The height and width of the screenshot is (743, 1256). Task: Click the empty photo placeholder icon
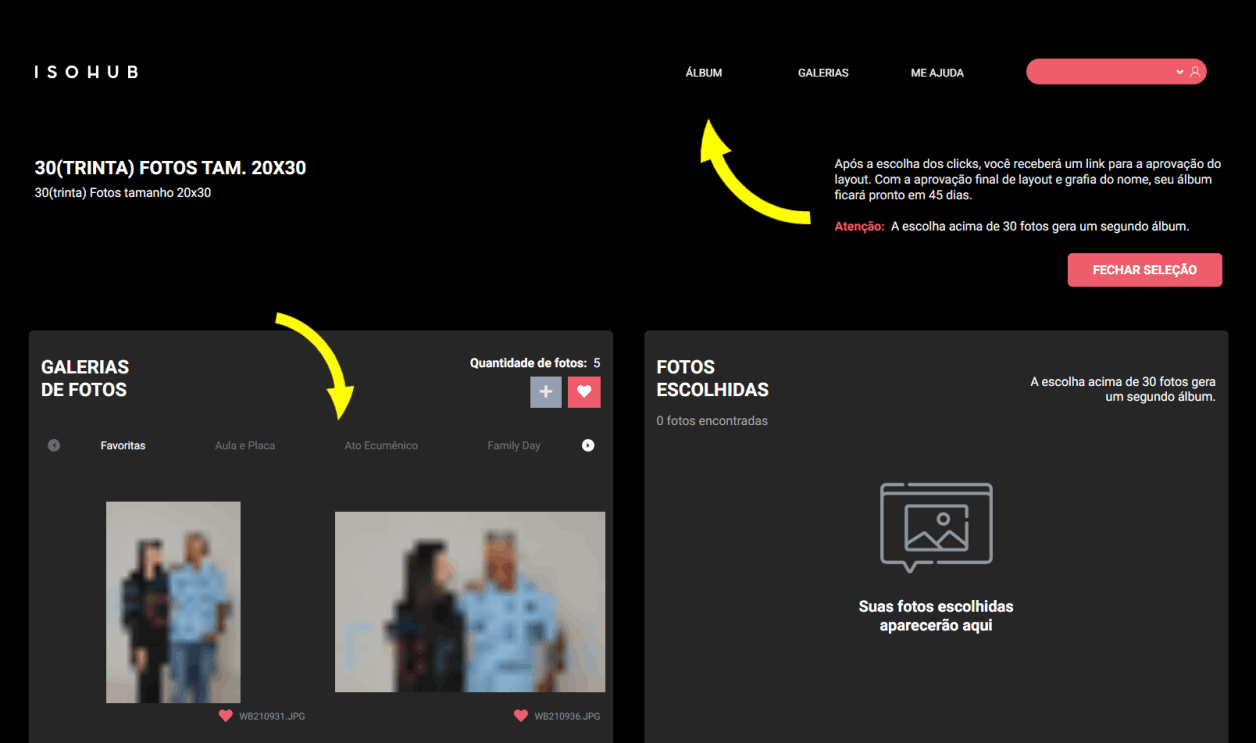(x=936, y=527)
